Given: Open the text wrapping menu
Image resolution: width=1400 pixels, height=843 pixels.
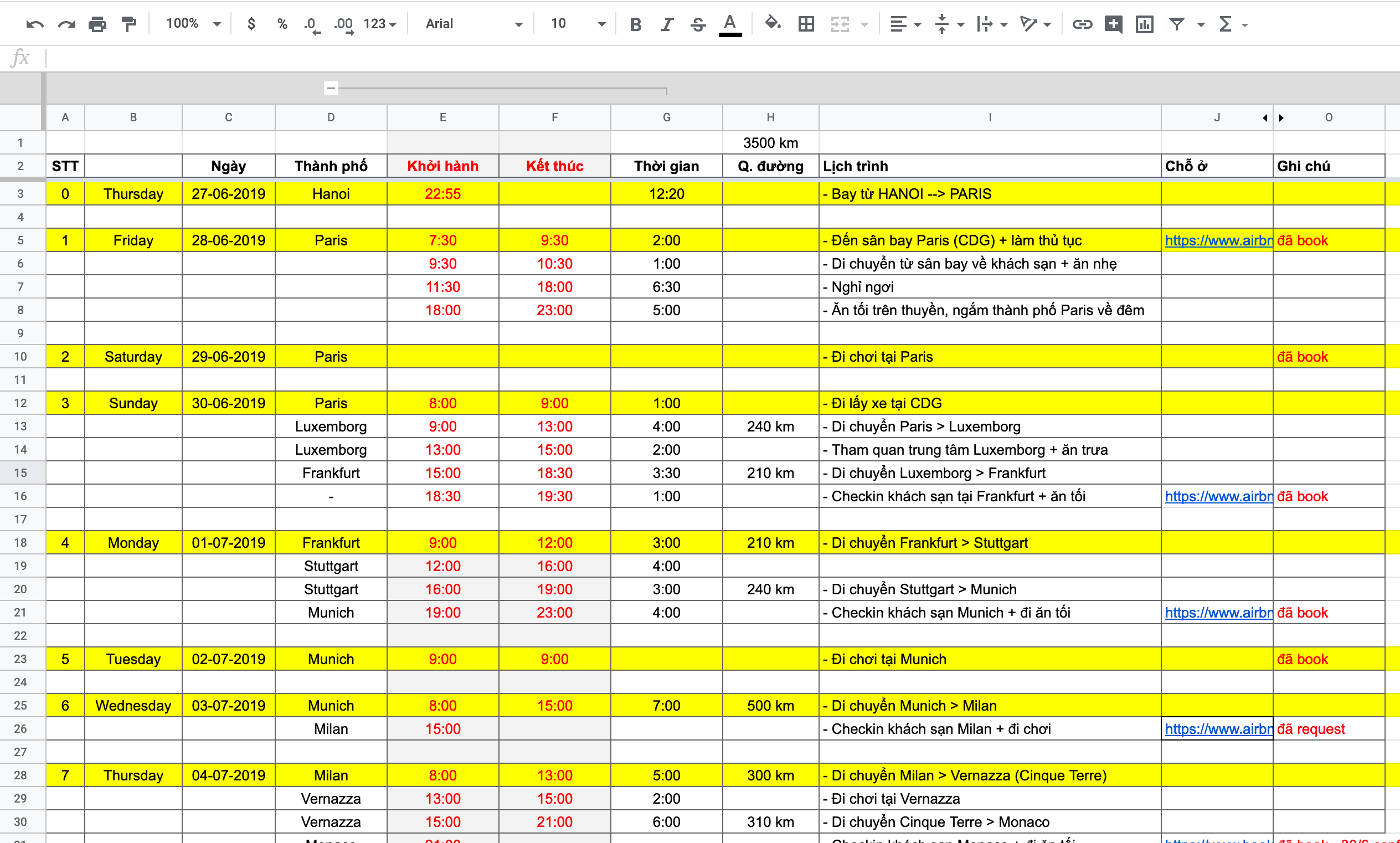Looking at the screenshot, I should click(992, 24).
